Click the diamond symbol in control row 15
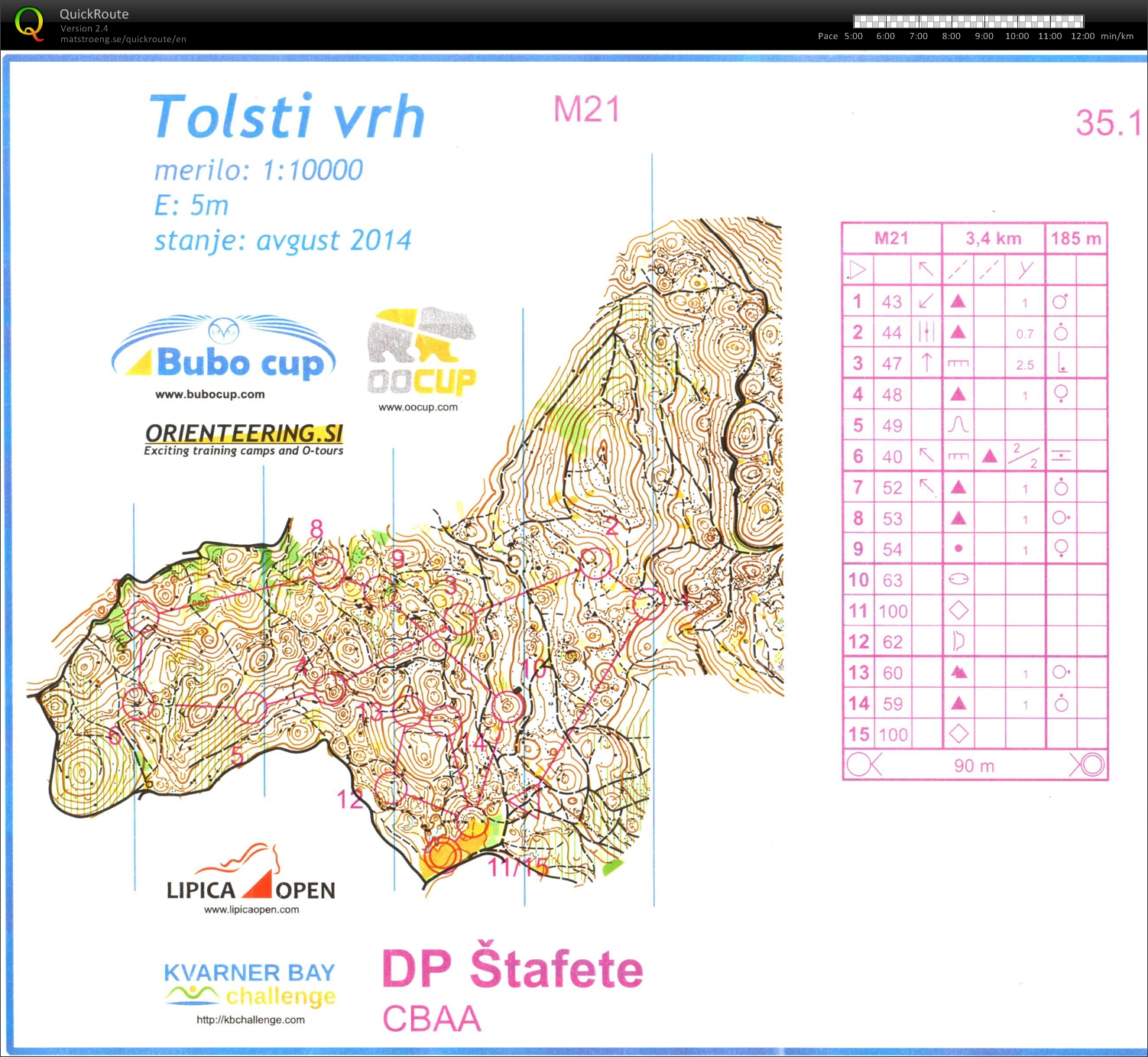Screen dimensions: 1148x1057 click(958, 734)
